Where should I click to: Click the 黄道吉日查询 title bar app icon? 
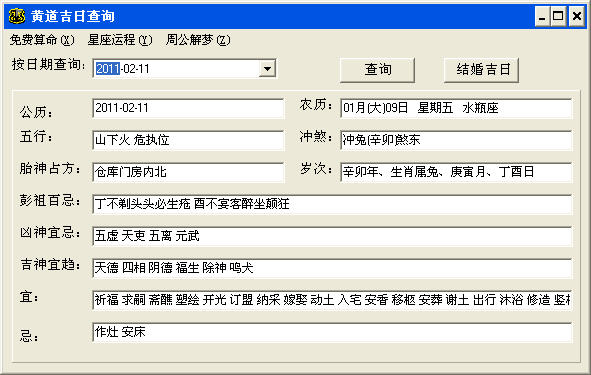pyautogui.click(x=17, y=16)
